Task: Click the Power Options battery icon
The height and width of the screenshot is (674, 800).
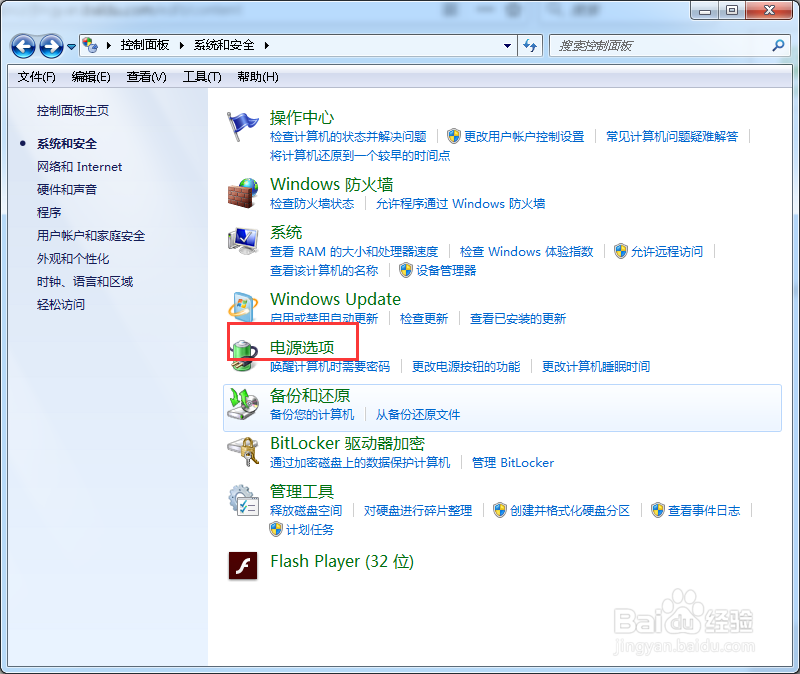Action: coord(244,355)
